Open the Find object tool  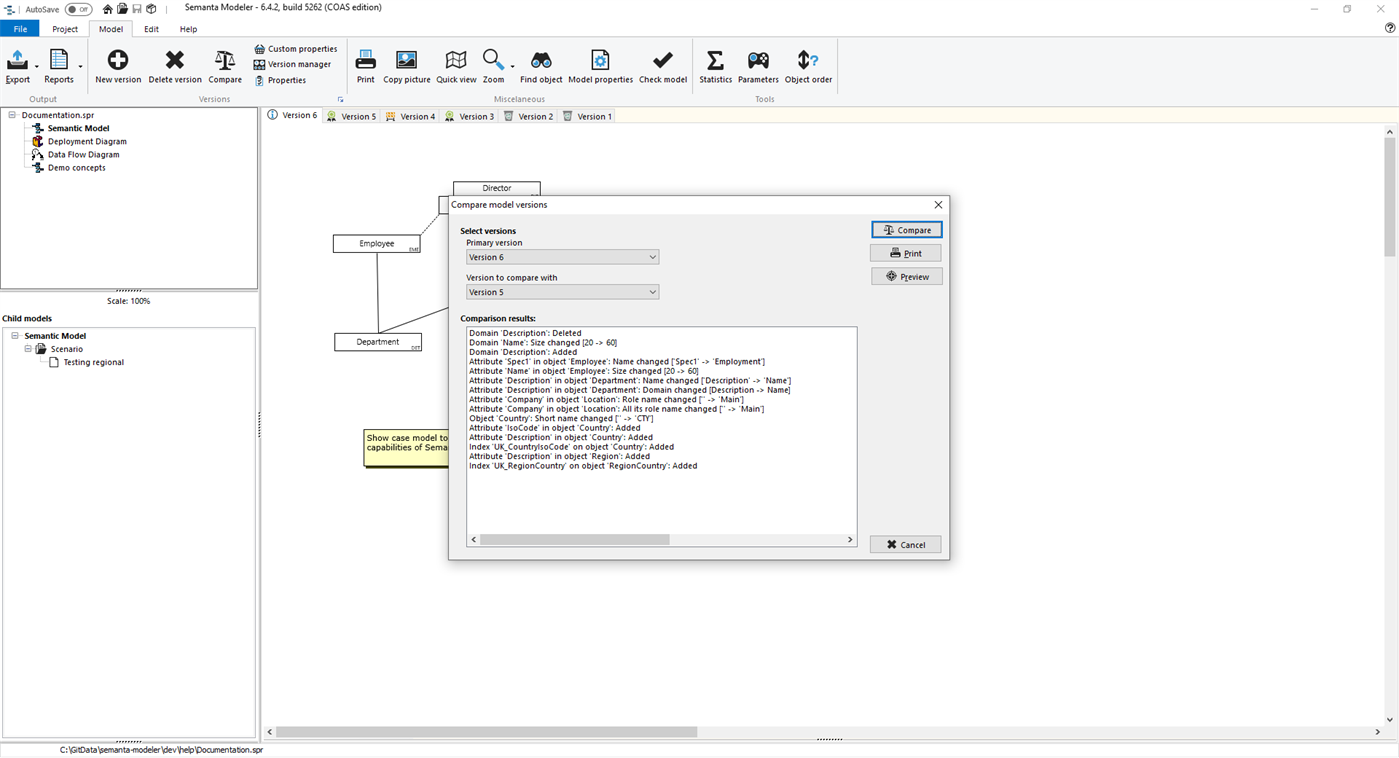click(540, 63)
